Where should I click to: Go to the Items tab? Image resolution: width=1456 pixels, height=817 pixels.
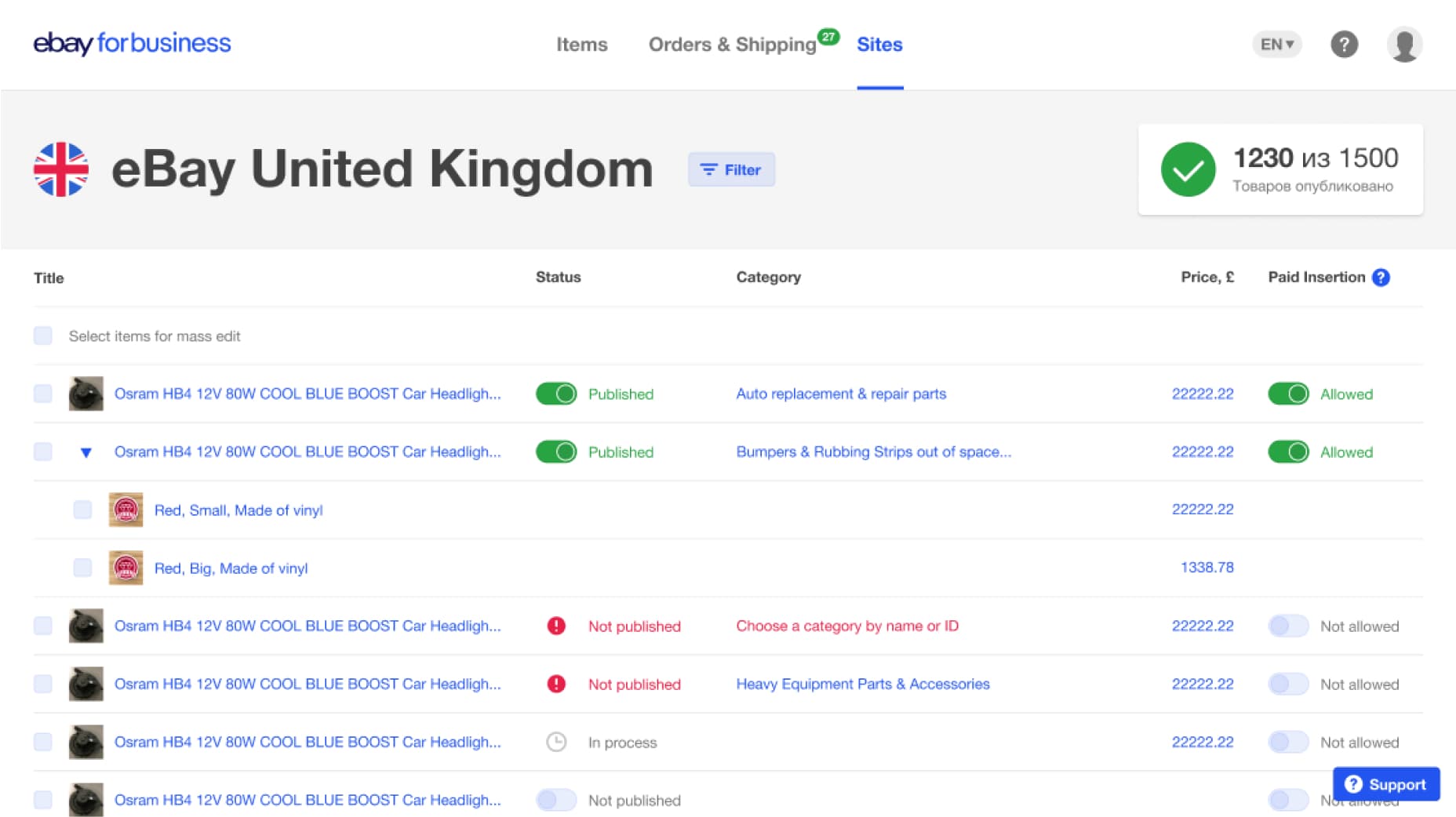[581, 45]
